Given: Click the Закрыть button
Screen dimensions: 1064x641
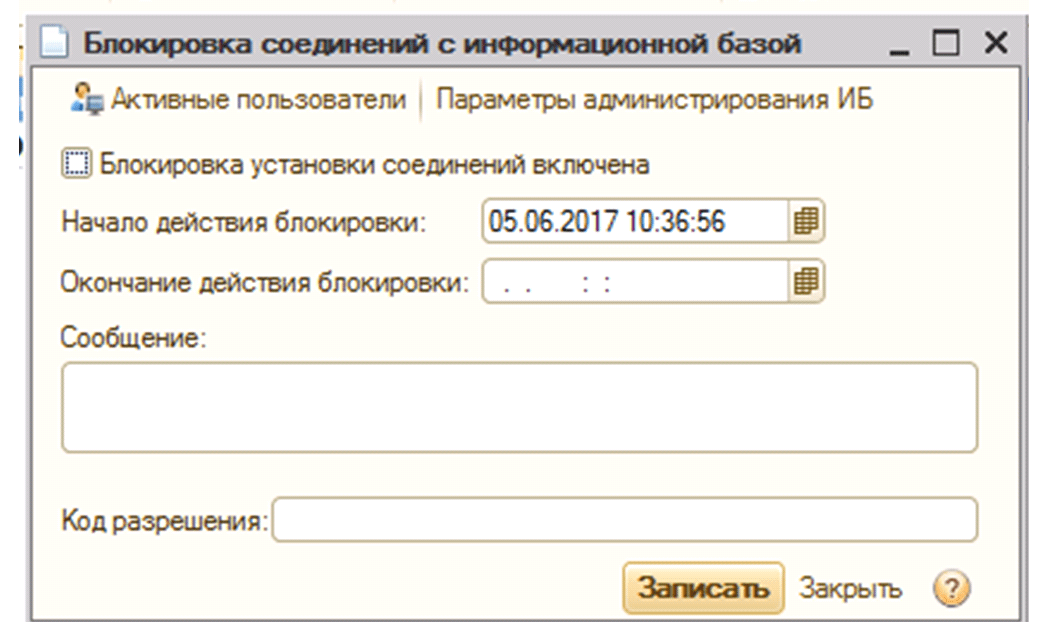Looking at the screenshot, I should [851, 589].
